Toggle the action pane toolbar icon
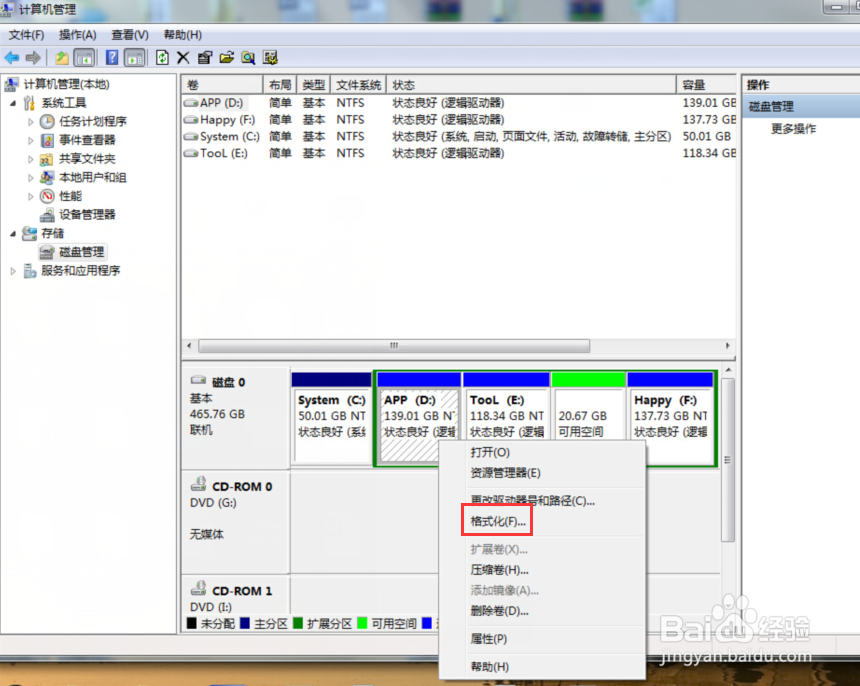This screenshot has height=686, width=860. 136,57
